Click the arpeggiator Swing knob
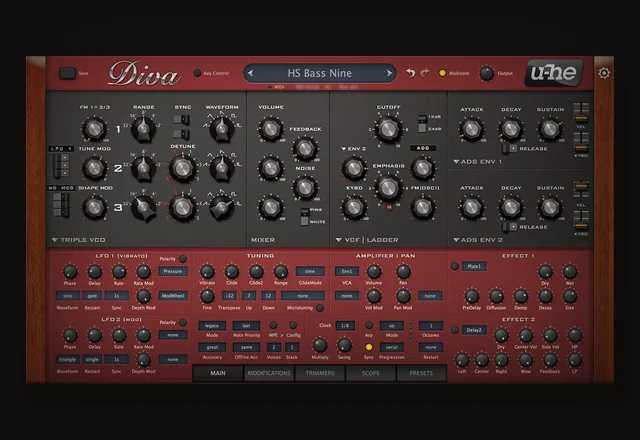This screenshot has width=640, height=440. point(344,345)
